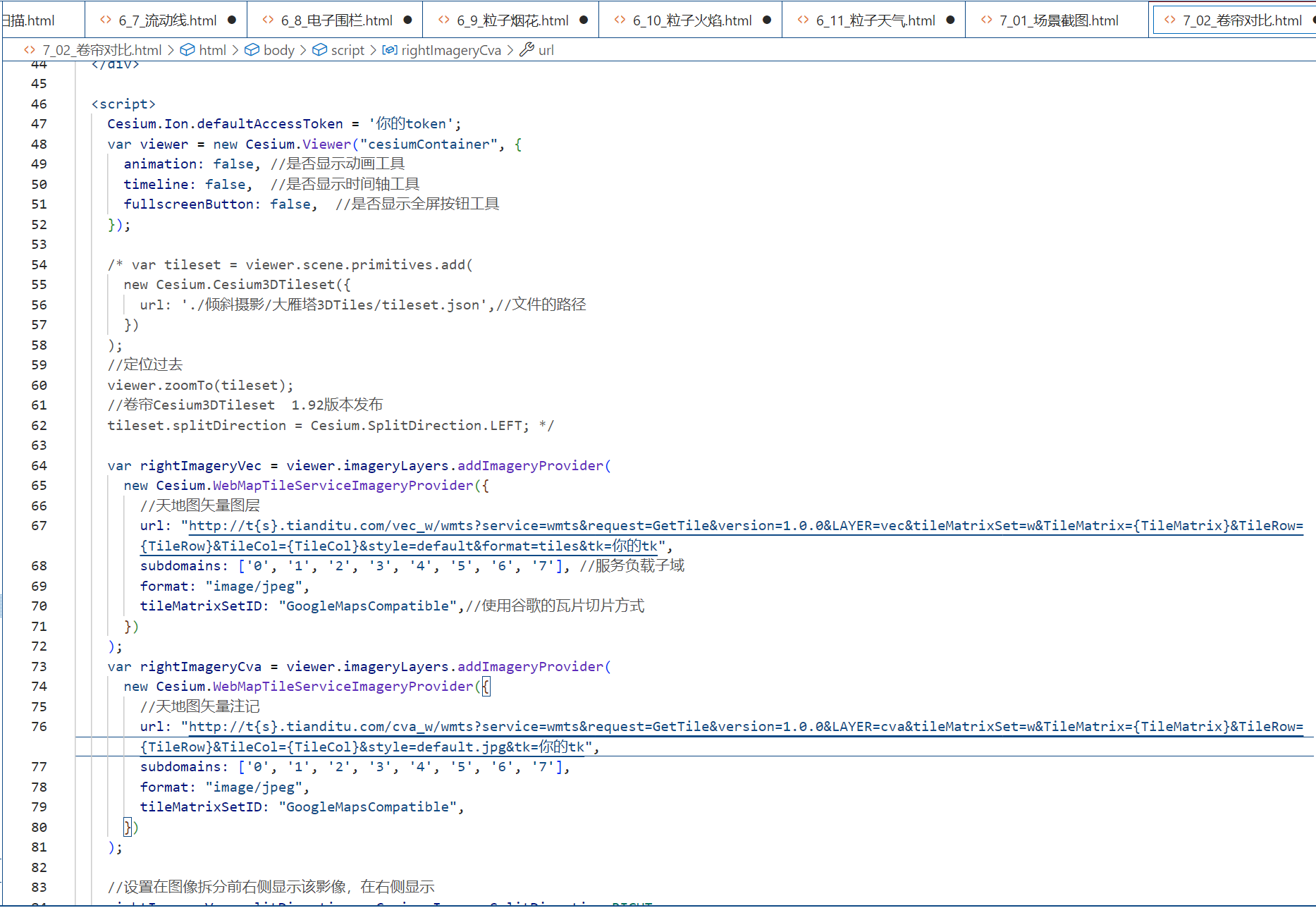Open the tianditu vec_w URL link on line 67
This screenshot has width=1316, height=908.
click(x=746, y=526)
